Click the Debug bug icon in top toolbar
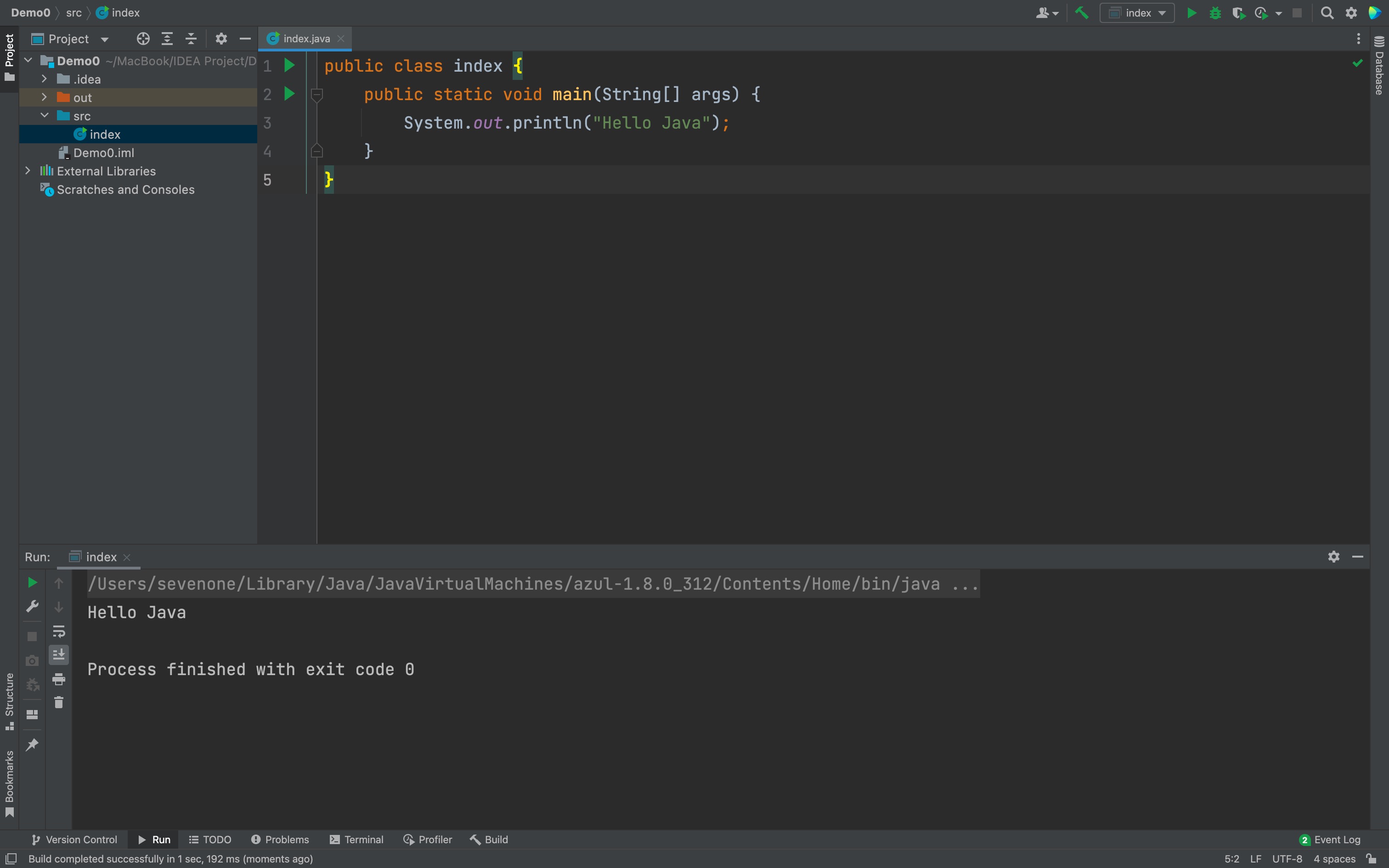This screenshot has height=868, width=1389. coord(1214,13)
